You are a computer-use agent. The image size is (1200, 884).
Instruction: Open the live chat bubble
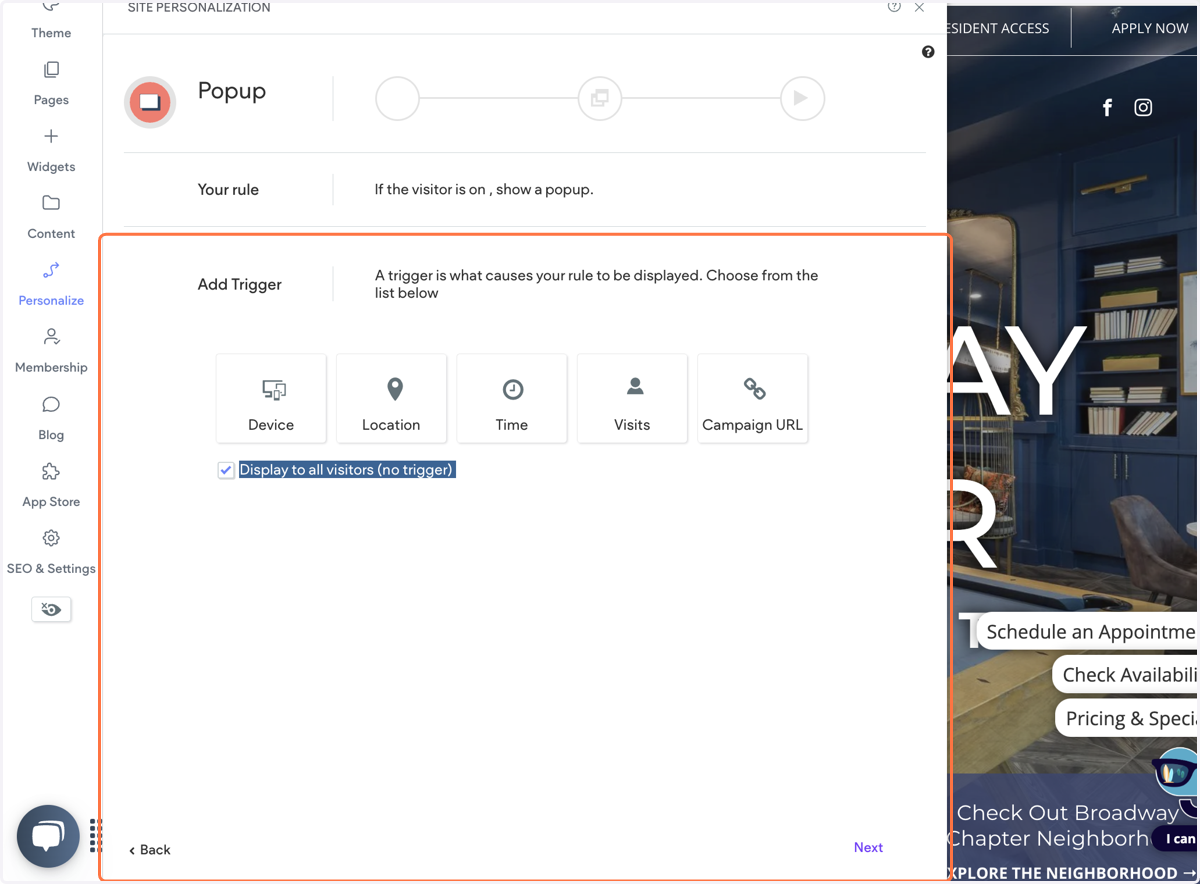point(48,836)
